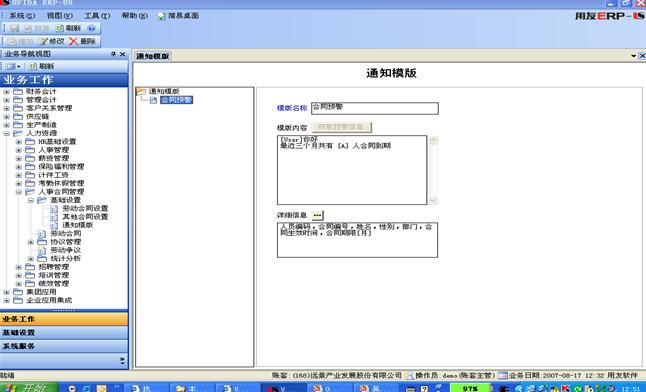Expand the 财务会计 tree node

(7, 92)
